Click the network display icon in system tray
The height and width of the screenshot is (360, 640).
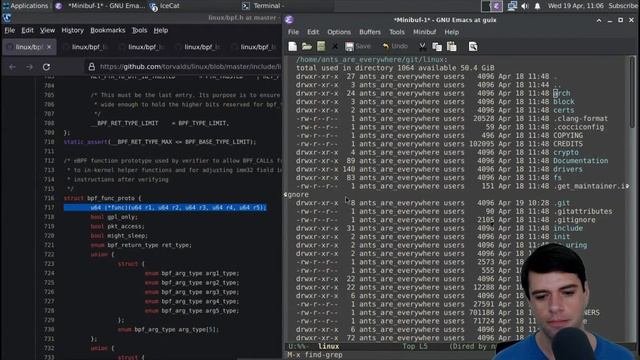click(512, 6)
